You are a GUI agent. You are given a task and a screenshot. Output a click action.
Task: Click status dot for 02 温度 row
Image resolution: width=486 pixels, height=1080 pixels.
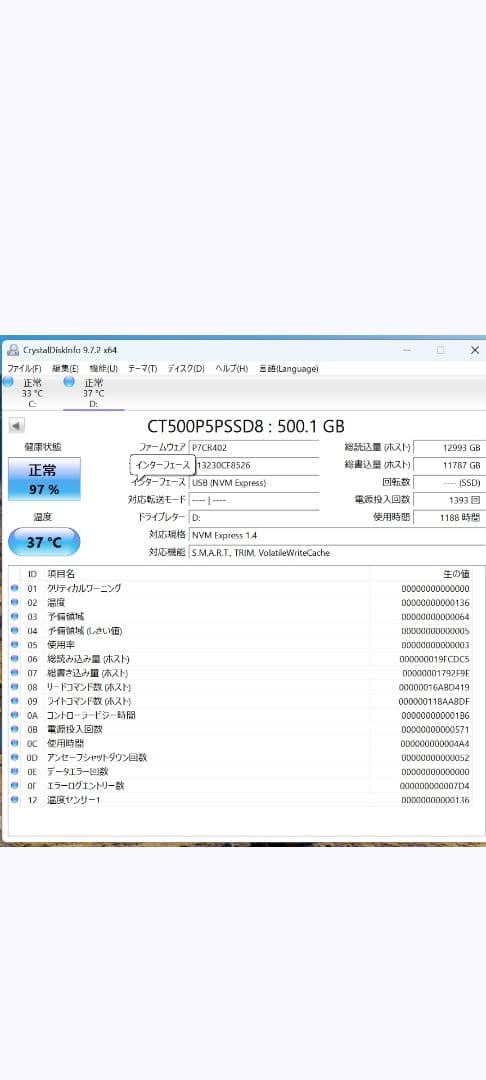pos(15,603)
